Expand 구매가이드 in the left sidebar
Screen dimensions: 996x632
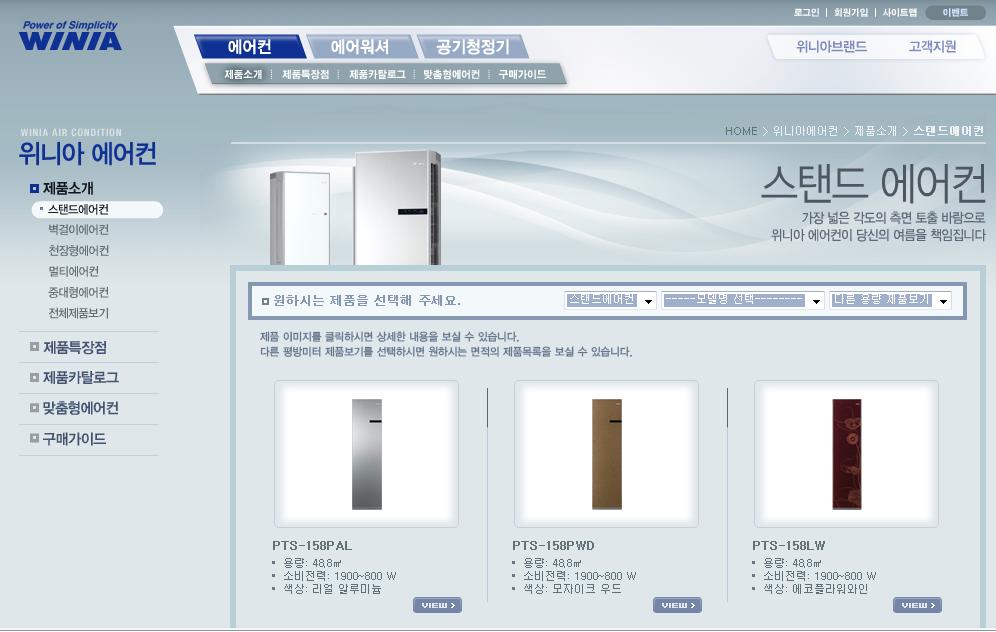[x=74, y=439]
